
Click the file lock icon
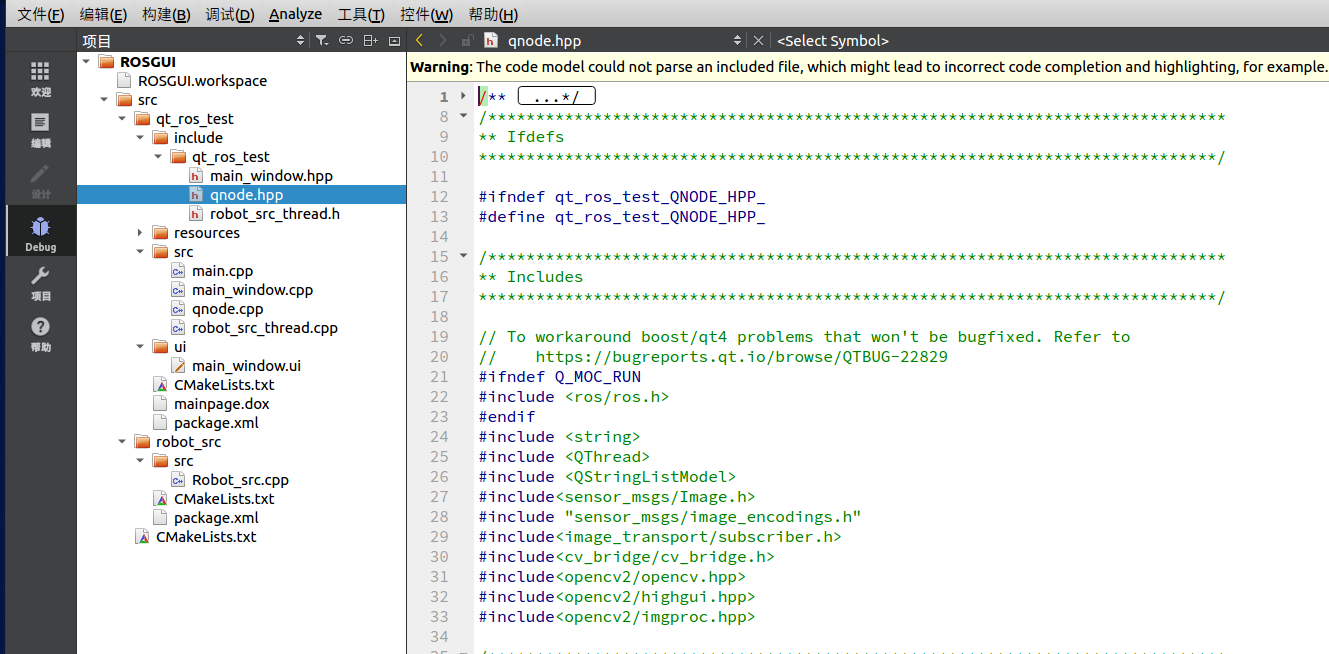[467, 41]
